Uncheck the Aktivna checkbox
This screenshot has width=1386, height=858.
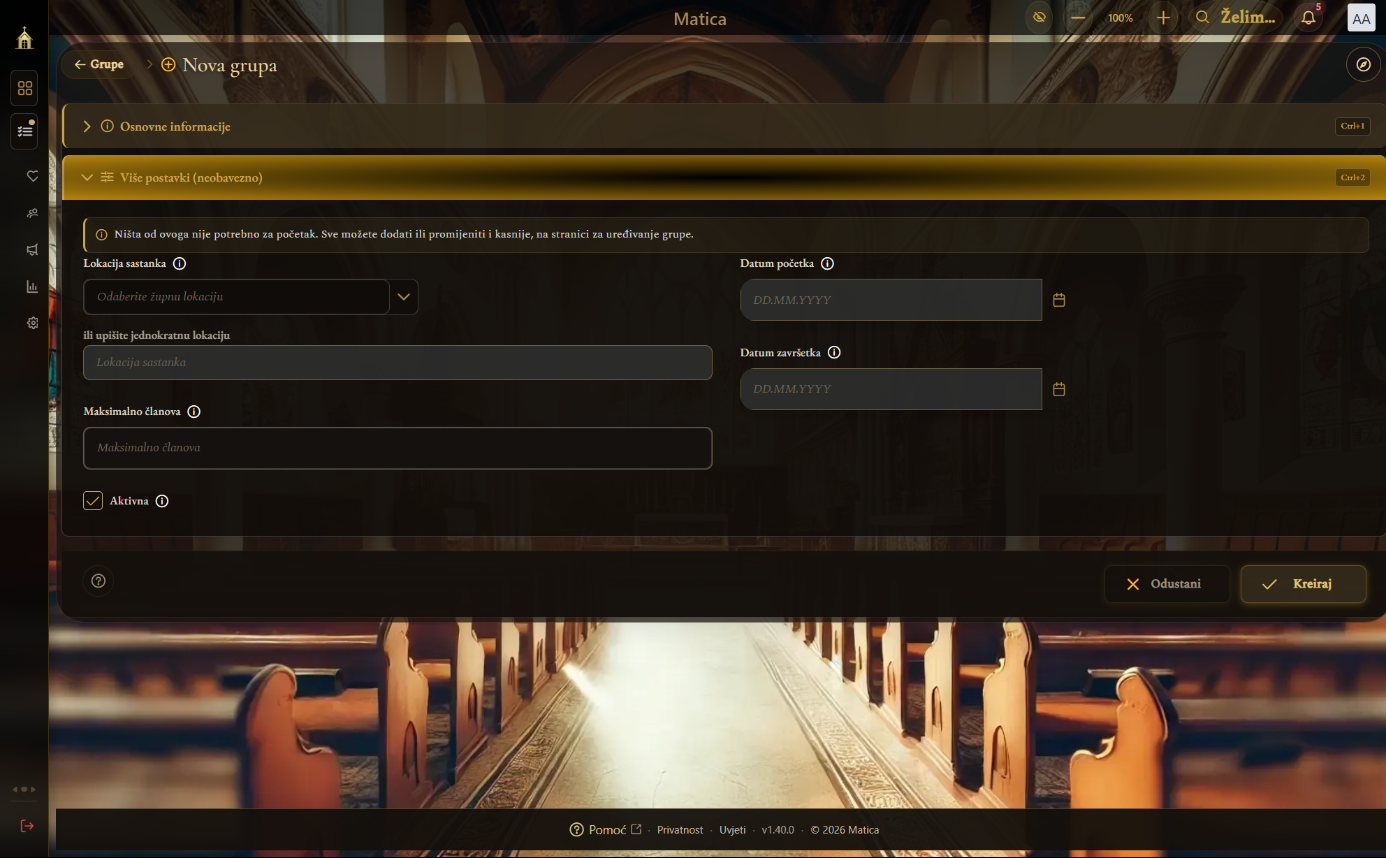click(x=93, y=500)
